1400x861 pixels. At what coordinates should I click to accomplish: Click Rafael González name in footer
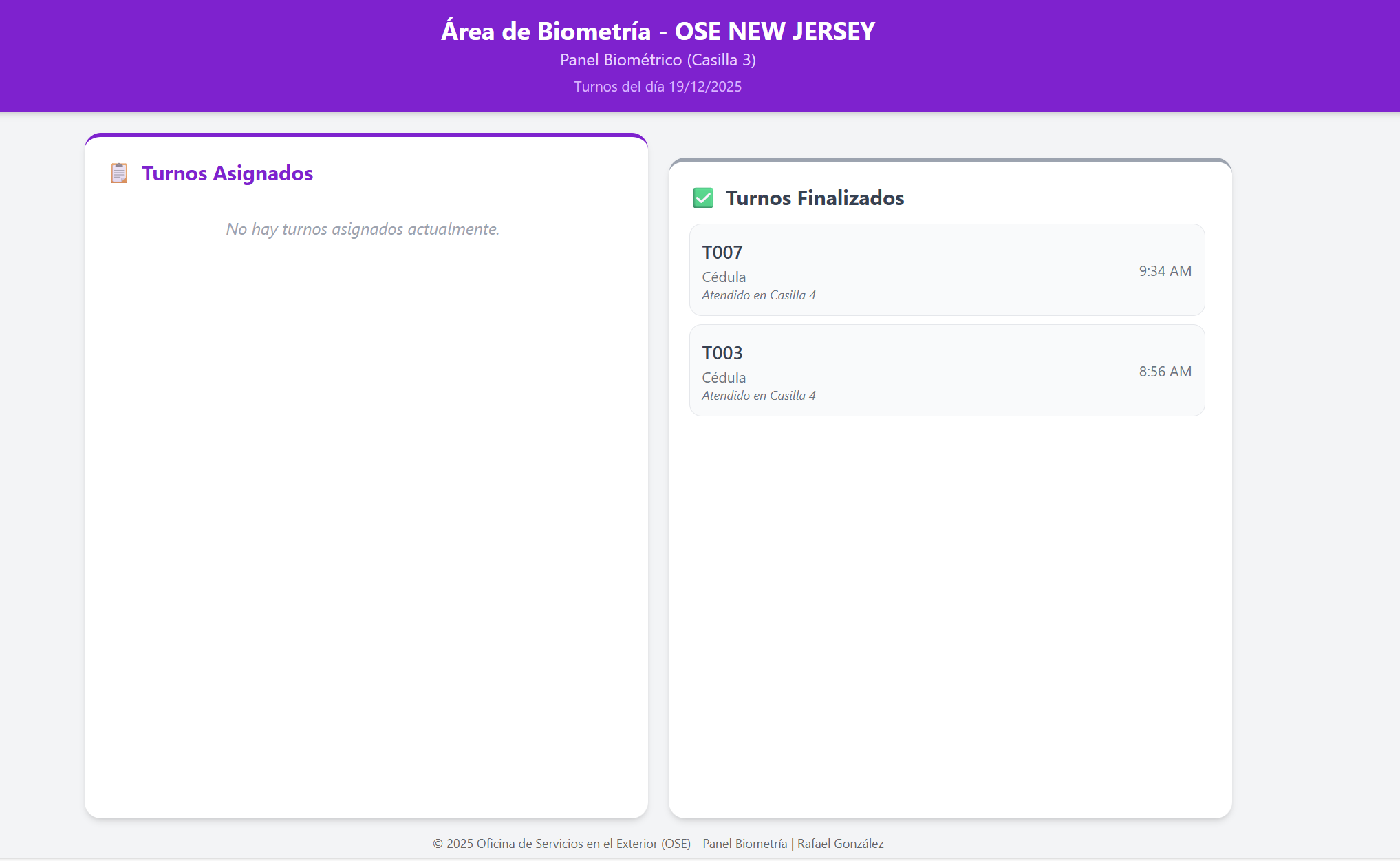coord(840,844)
